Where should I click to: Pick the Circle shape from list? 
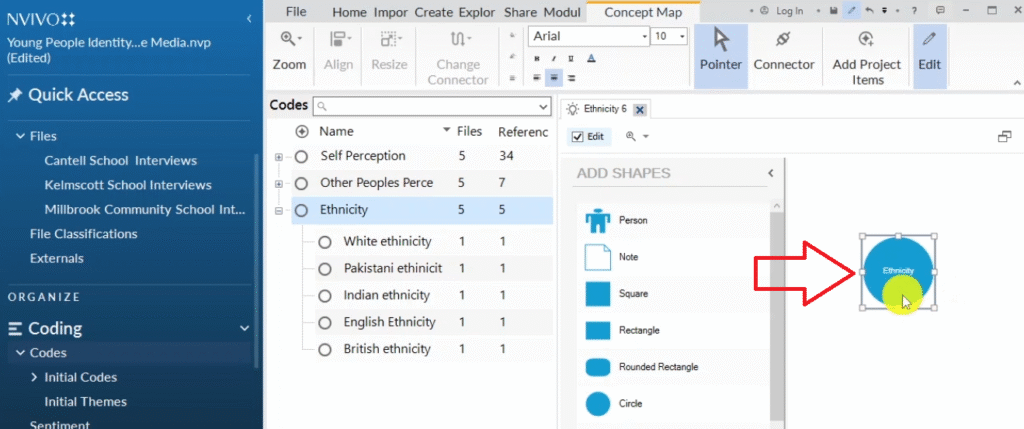[x=598, y=404]
